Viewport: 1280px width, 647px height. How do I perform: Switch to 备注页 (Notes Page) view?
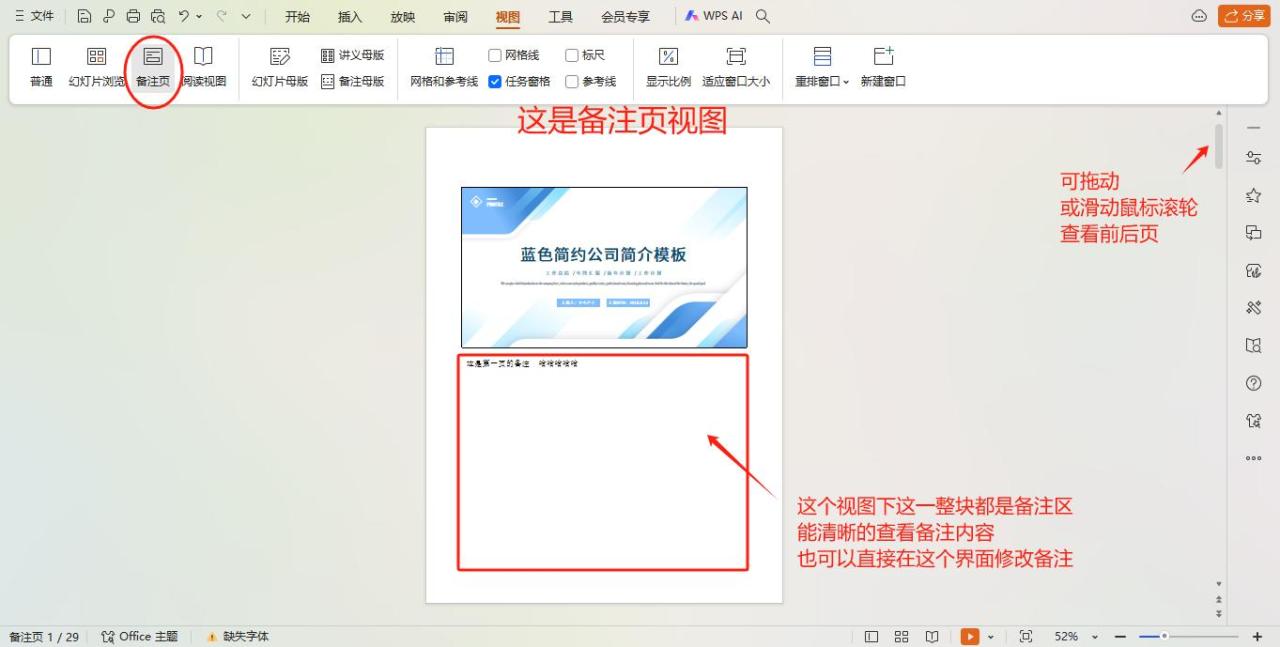[152, 67]
